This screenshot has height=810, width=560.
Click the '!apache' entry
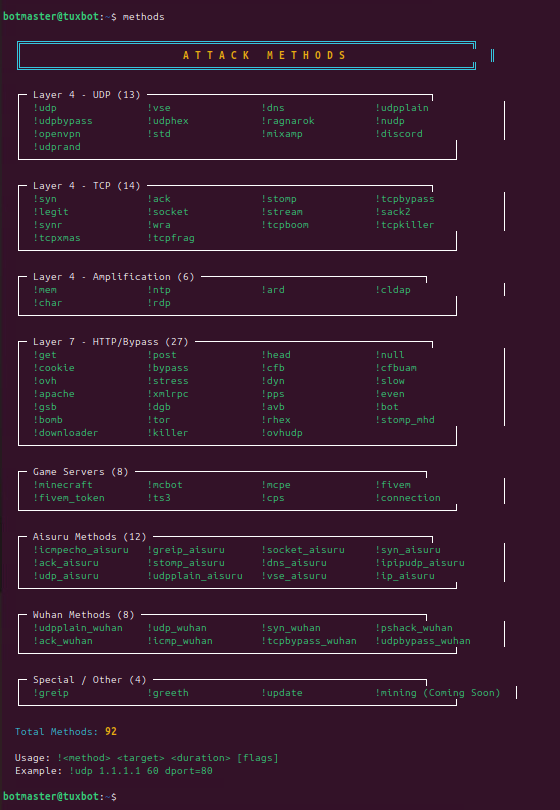point(54,394)
